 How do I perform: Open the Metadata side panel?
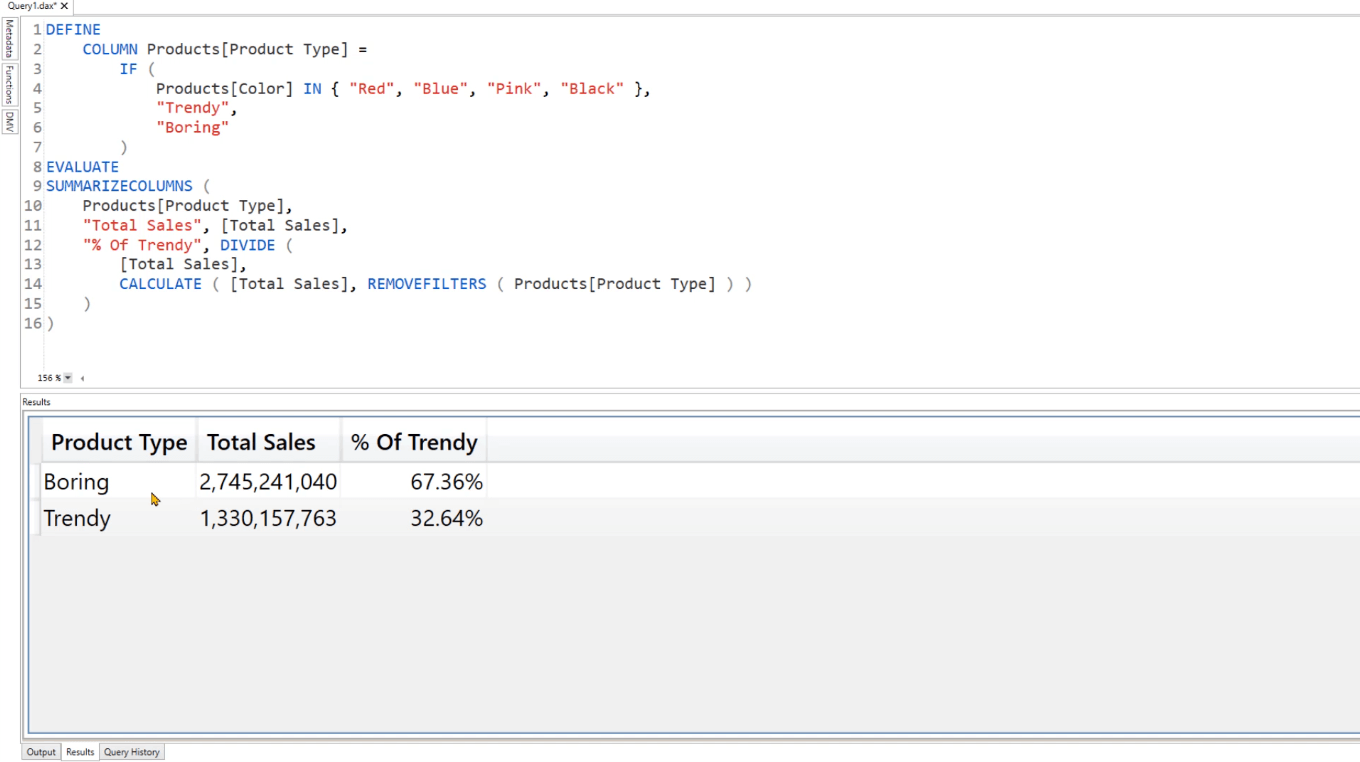pyautogui.click(x=9, y=39)
